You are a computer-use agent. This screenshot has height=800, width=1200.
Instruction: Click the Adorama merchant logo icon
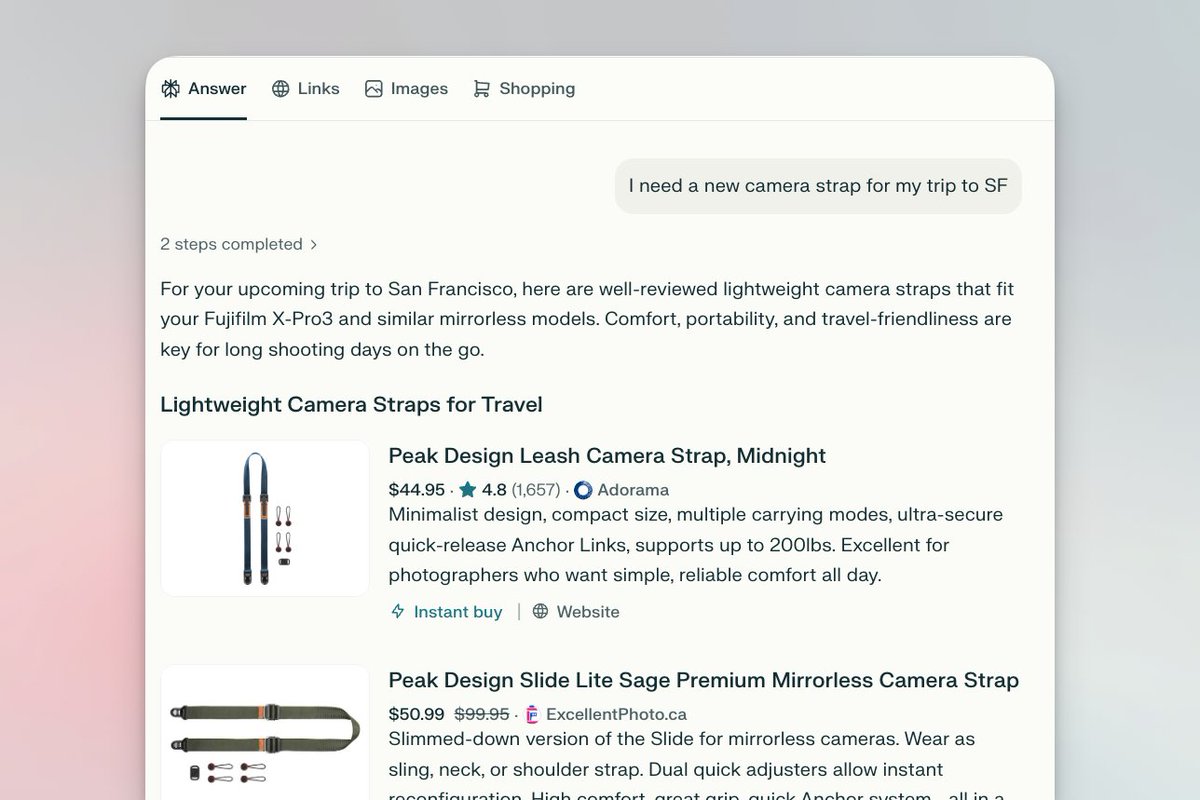tap(583, 490)
